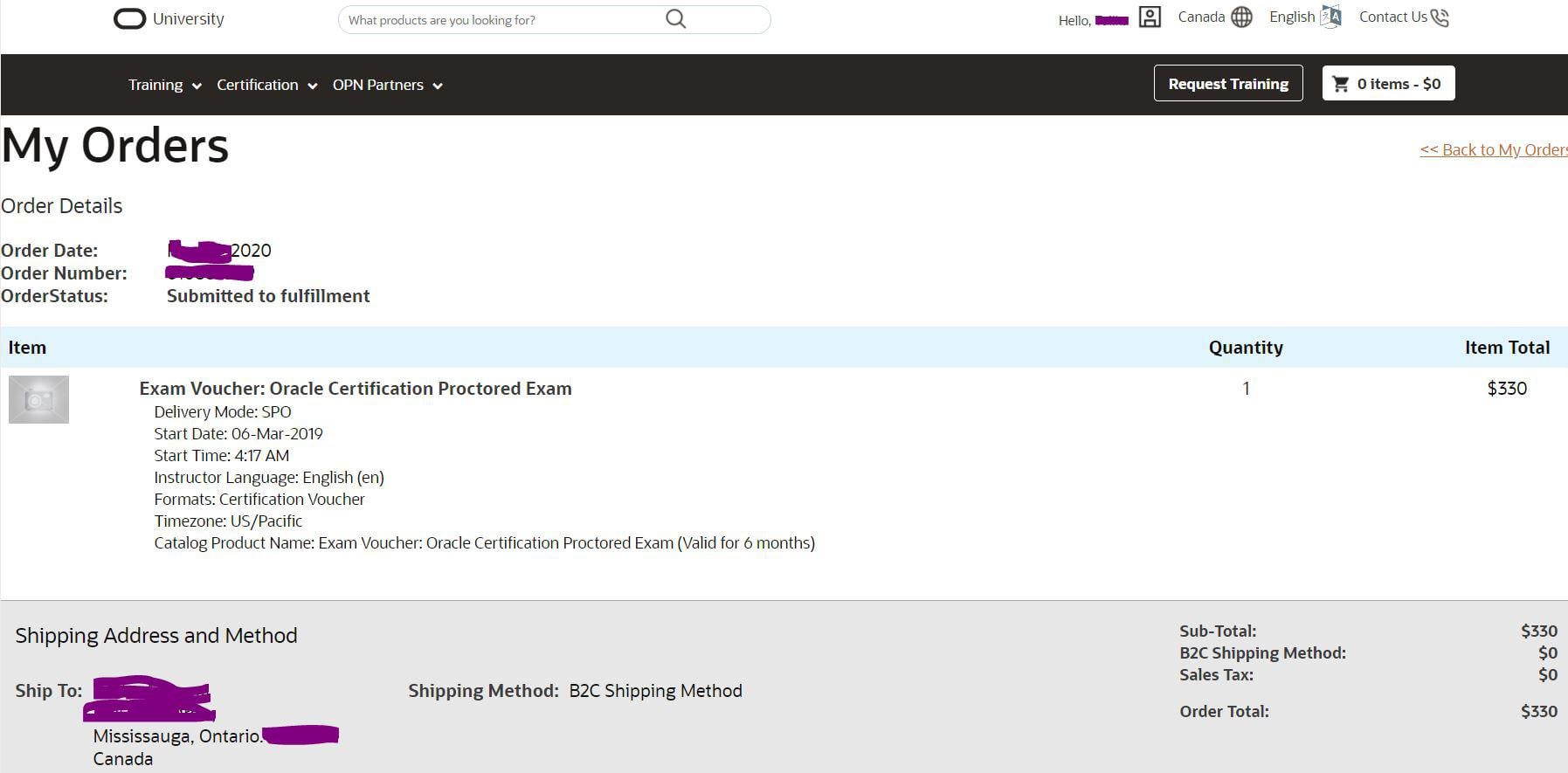Click the language translate icon
The width and height of the screenshot is (1568, 773).
(1330, 17)
